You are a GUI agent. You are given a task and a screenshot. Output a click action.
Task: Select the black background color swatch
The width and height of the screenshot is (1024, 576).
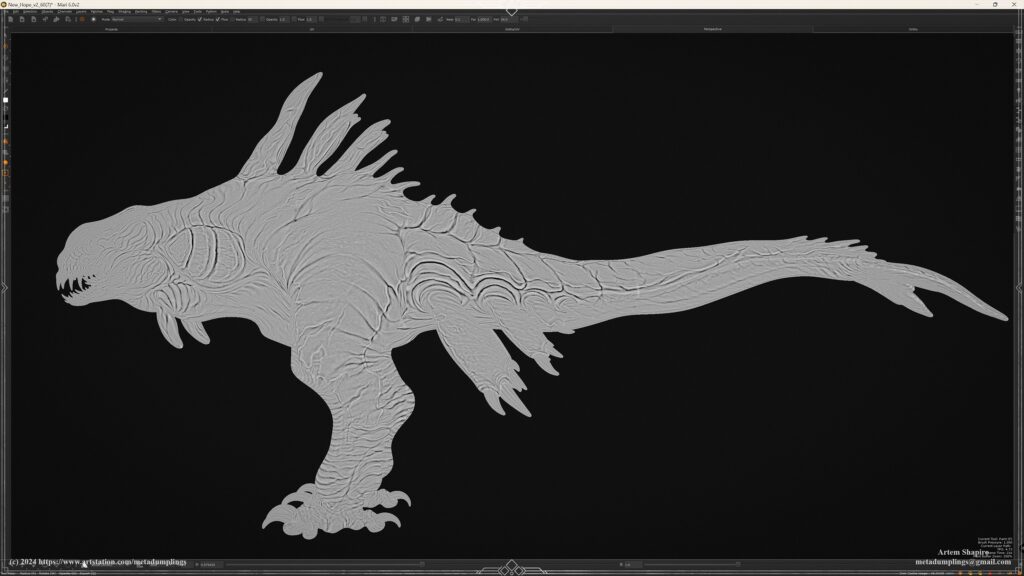(x=5, y=116)
